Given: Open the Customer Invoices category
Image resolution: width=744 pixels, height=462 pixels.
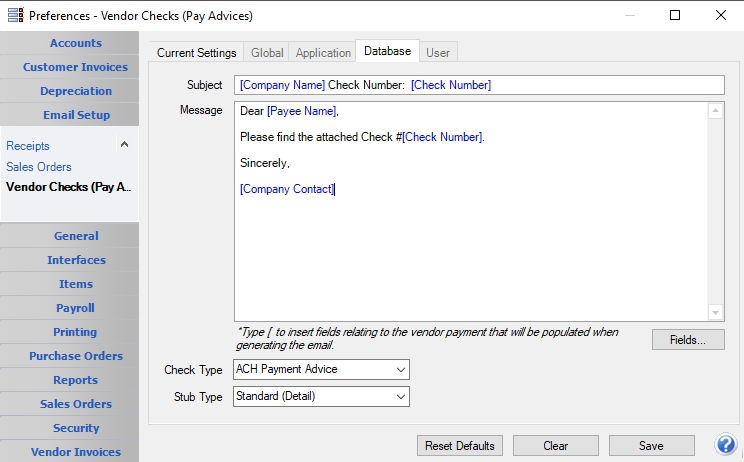Looking at the screenshot, I should tap(75, 67).
